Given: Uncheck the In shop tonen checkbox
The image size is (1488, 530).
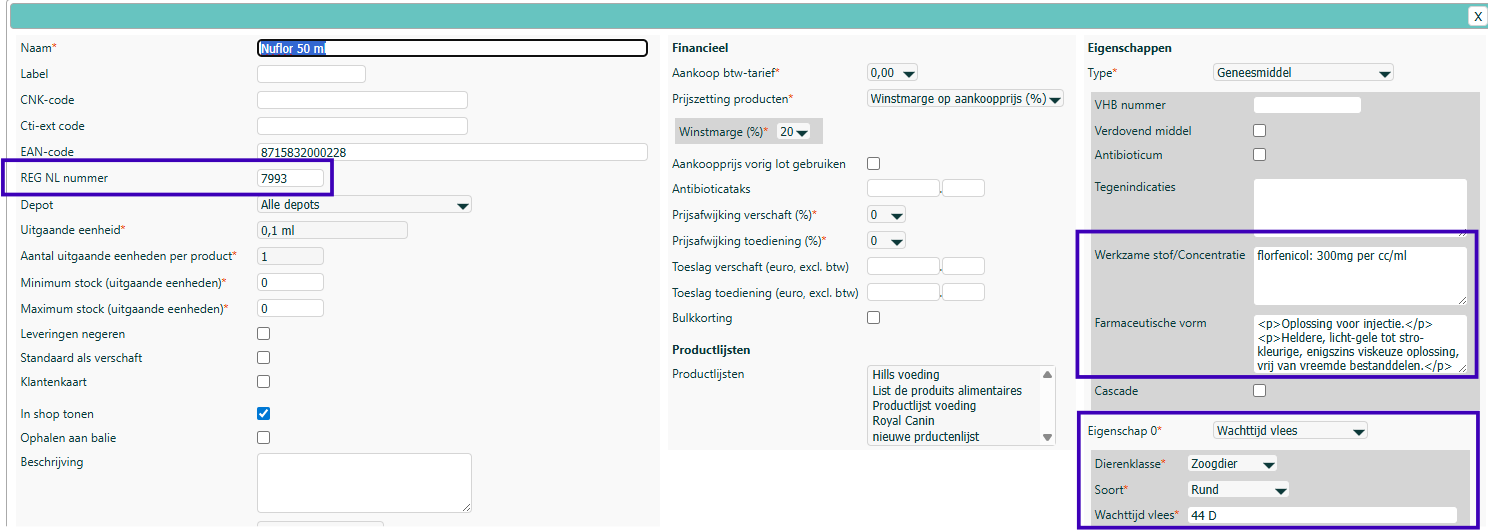Looking at the screenshot, I should click(x=264, y=414).
